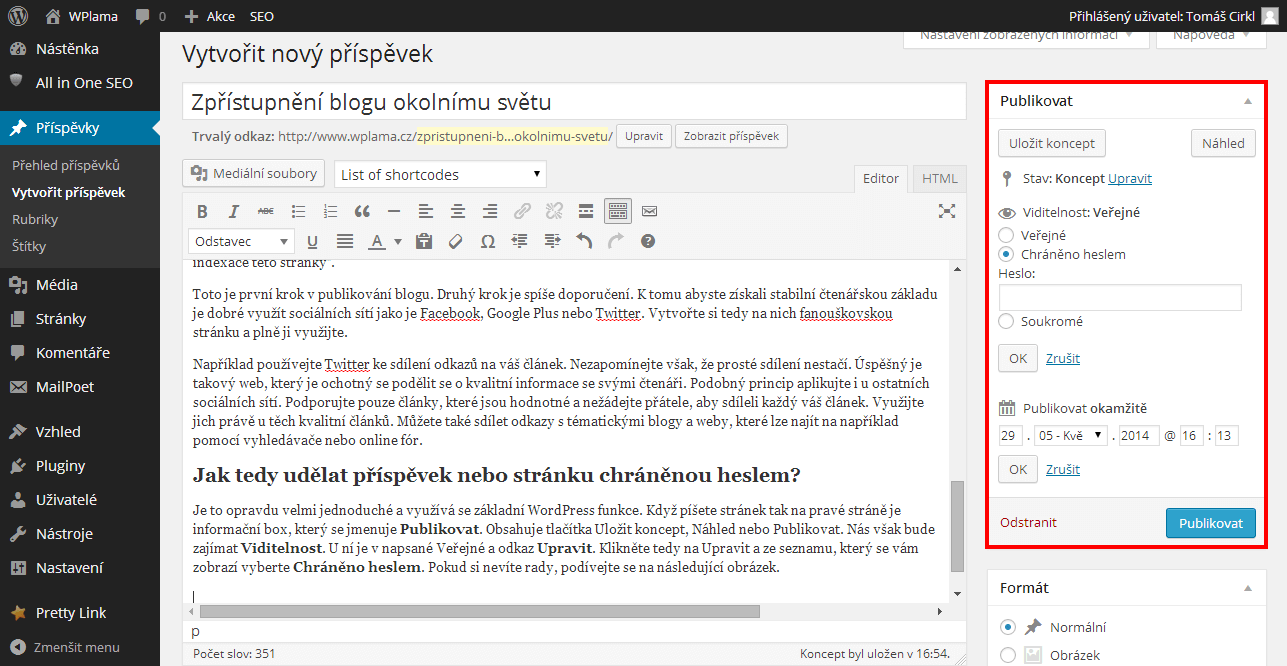Insert or edit a link
The width and height of the screenshot is (1287, 666).
pos(522,211)
